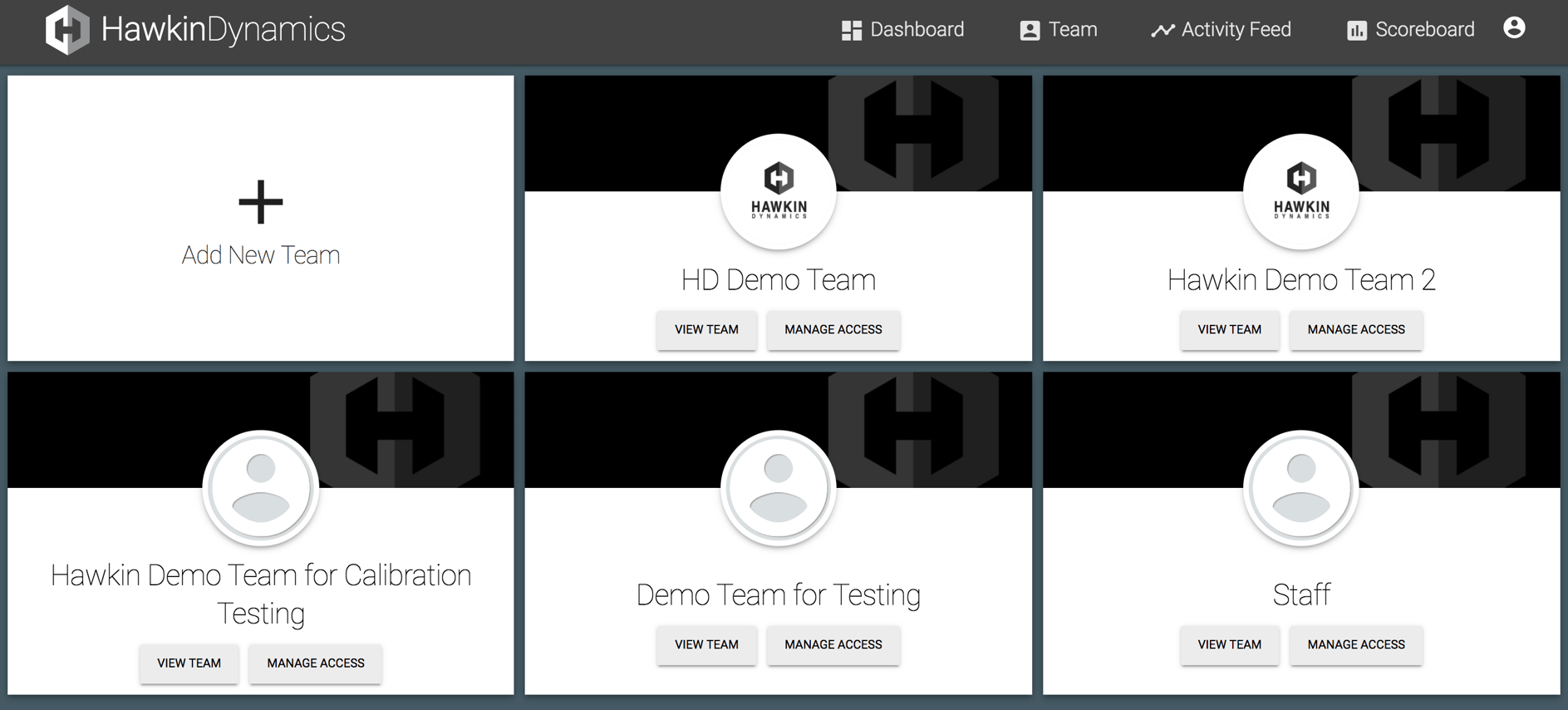Switch to the Scoreboard page

[1410, 30]
